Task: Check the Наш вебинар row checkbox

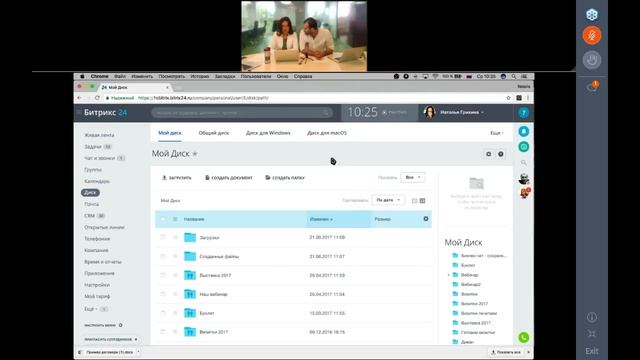Action: coord(163,294)
